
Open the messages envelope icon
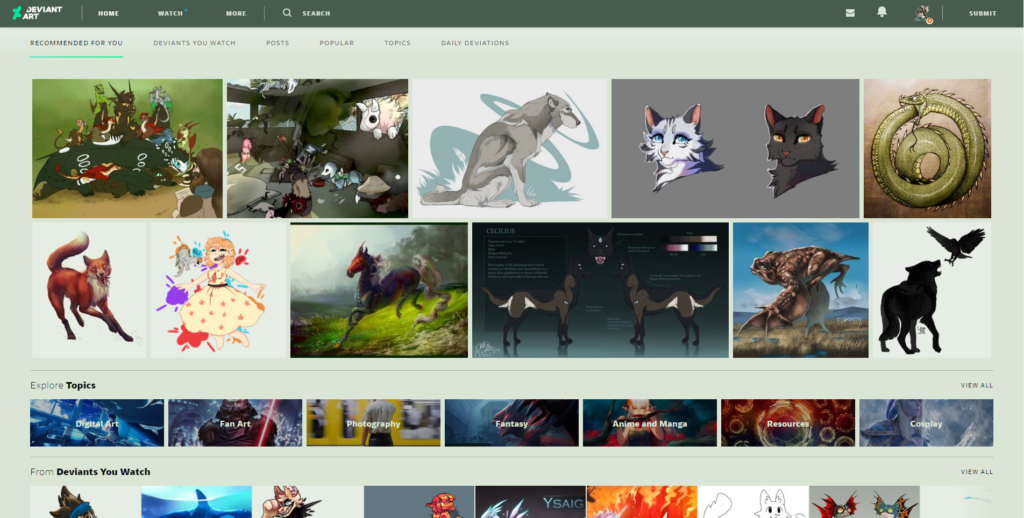(x=850, y=13)
